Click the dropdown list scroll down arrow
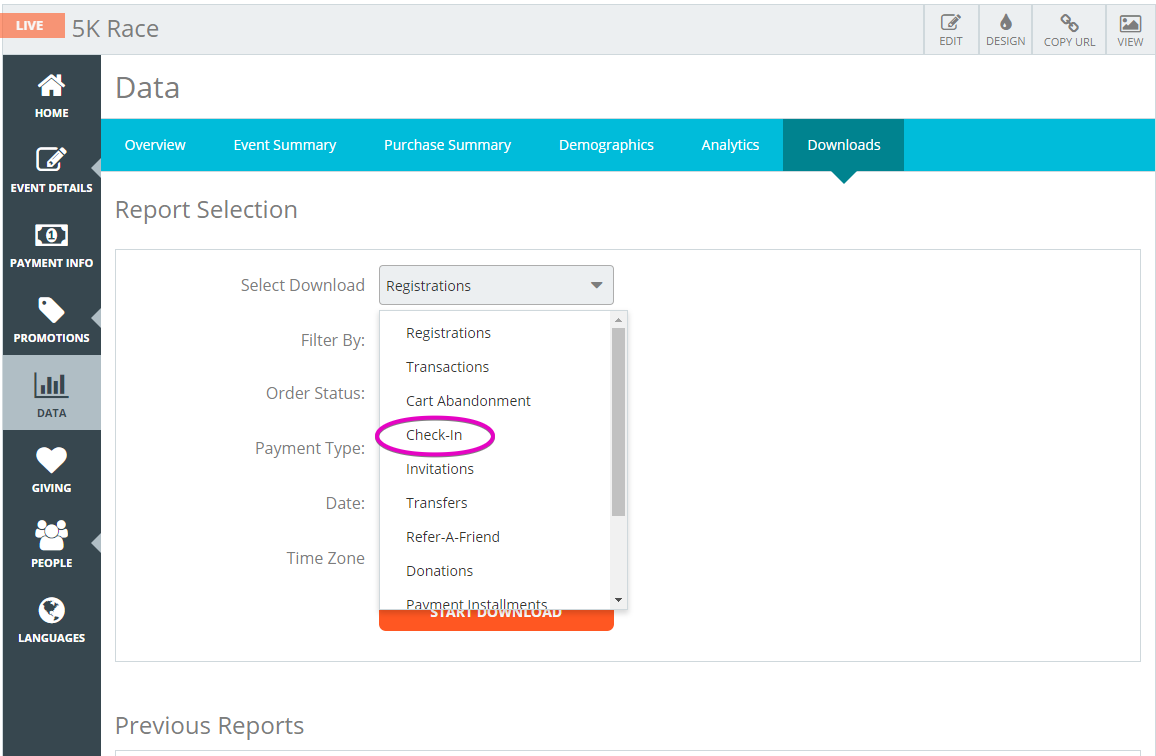Image resolution: width=1156 pixels, height=756 pixels. point(618,600)
